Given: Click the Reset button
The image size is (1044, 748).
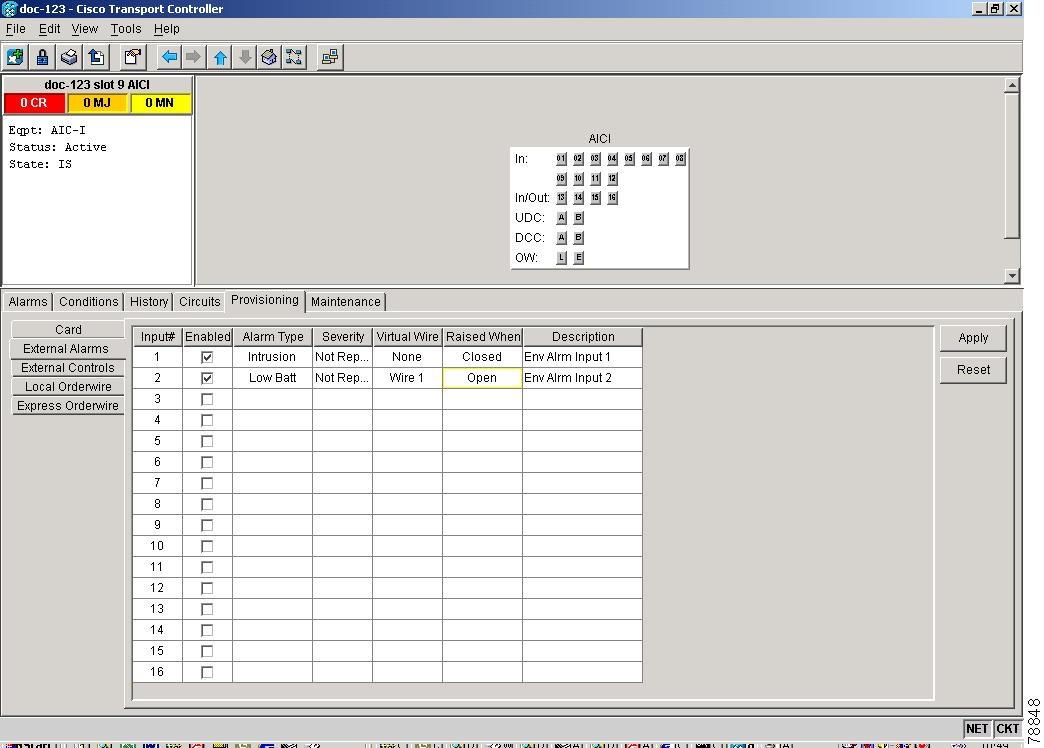Looking at the screenshot, I should [x=973, y=370].
